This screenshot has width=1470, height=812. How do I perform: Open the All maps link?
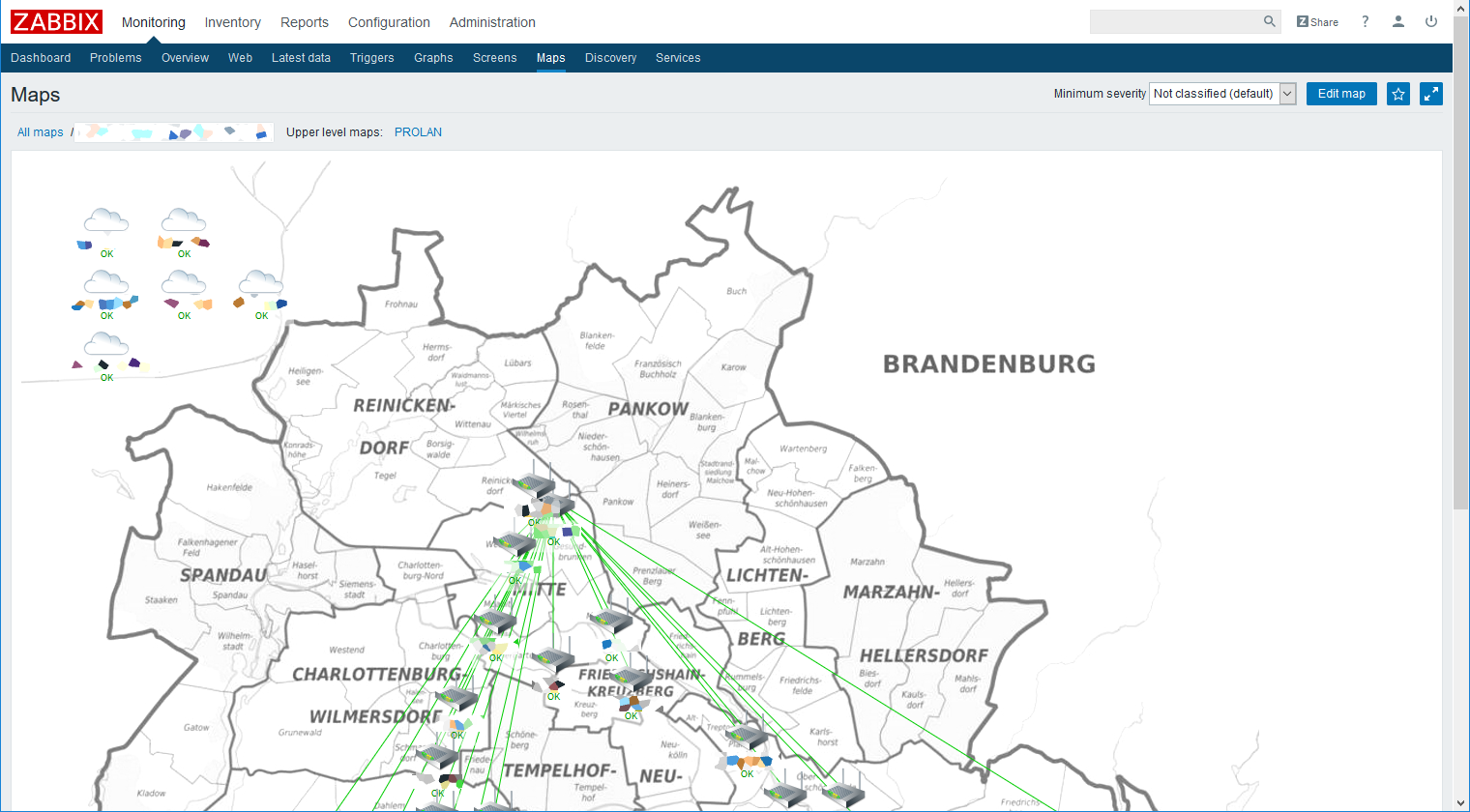[x=40, y=132]
